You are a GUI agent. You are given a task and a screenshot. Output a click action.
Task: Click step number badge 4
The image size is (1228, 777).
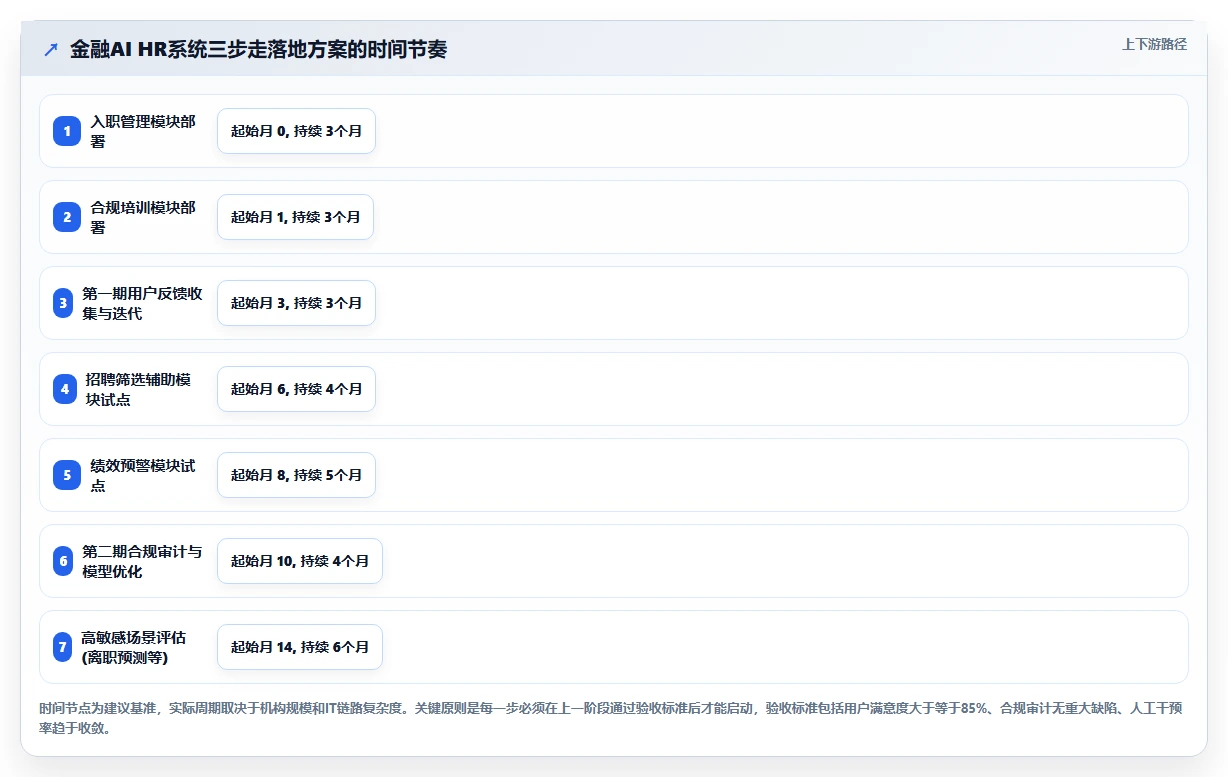click(65, 389)
